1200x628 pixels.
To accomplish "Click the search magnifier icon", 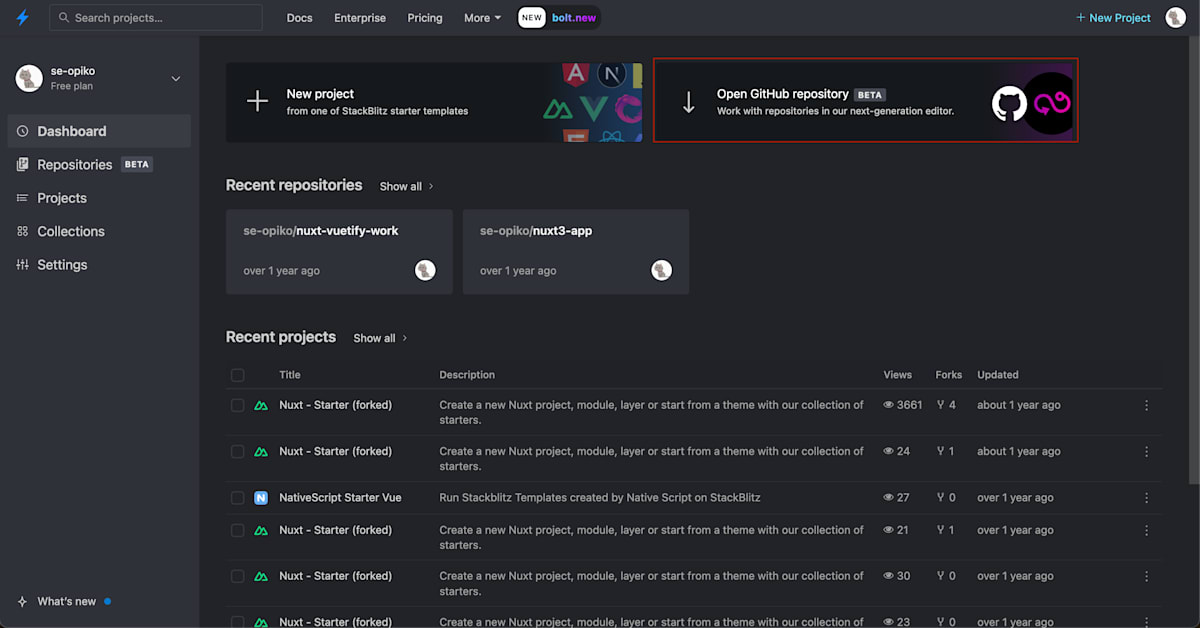I will coord(64,18).
